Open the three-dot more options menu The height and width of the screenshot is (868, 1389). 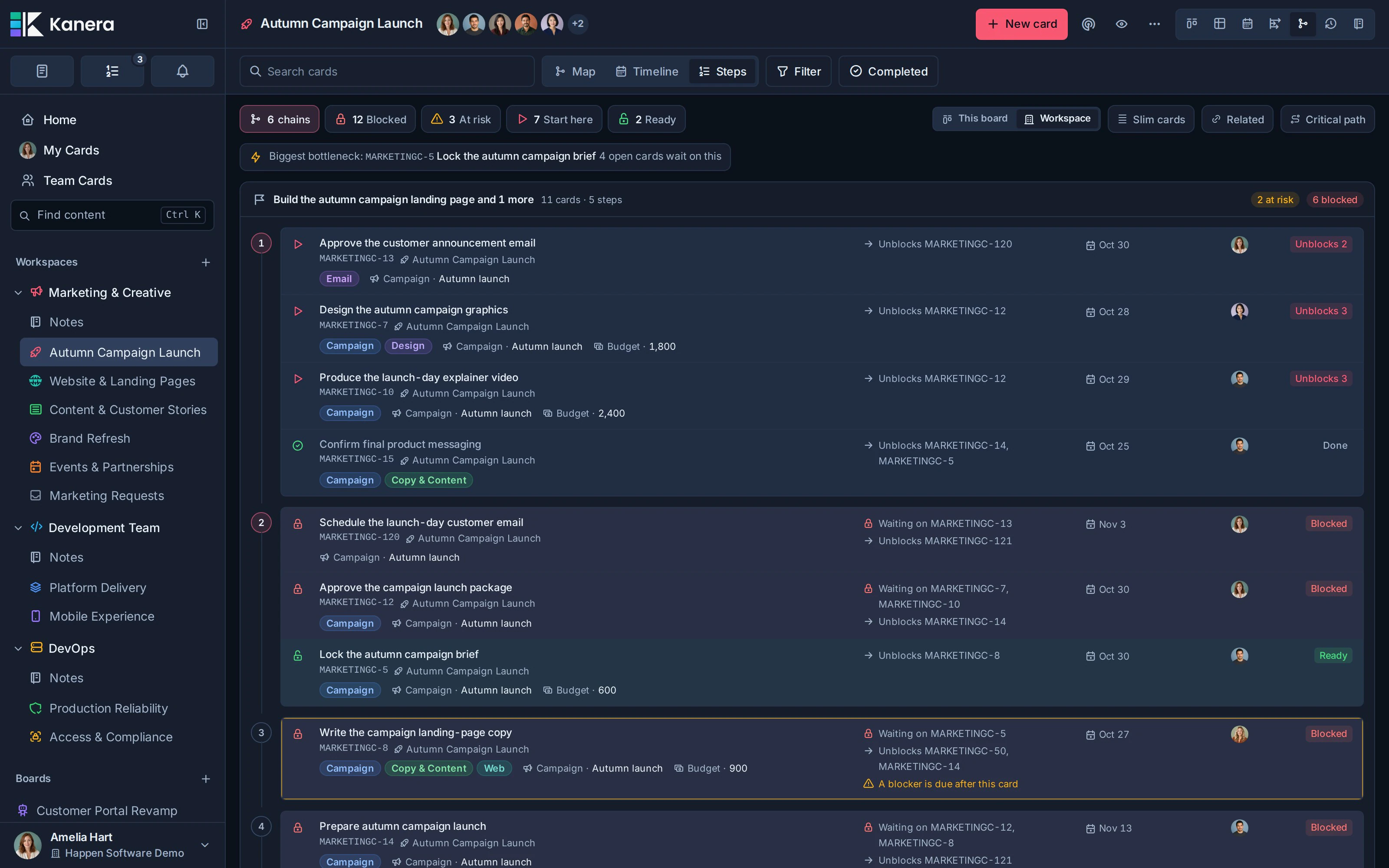pyautogui.click(x=1154, y=24)
